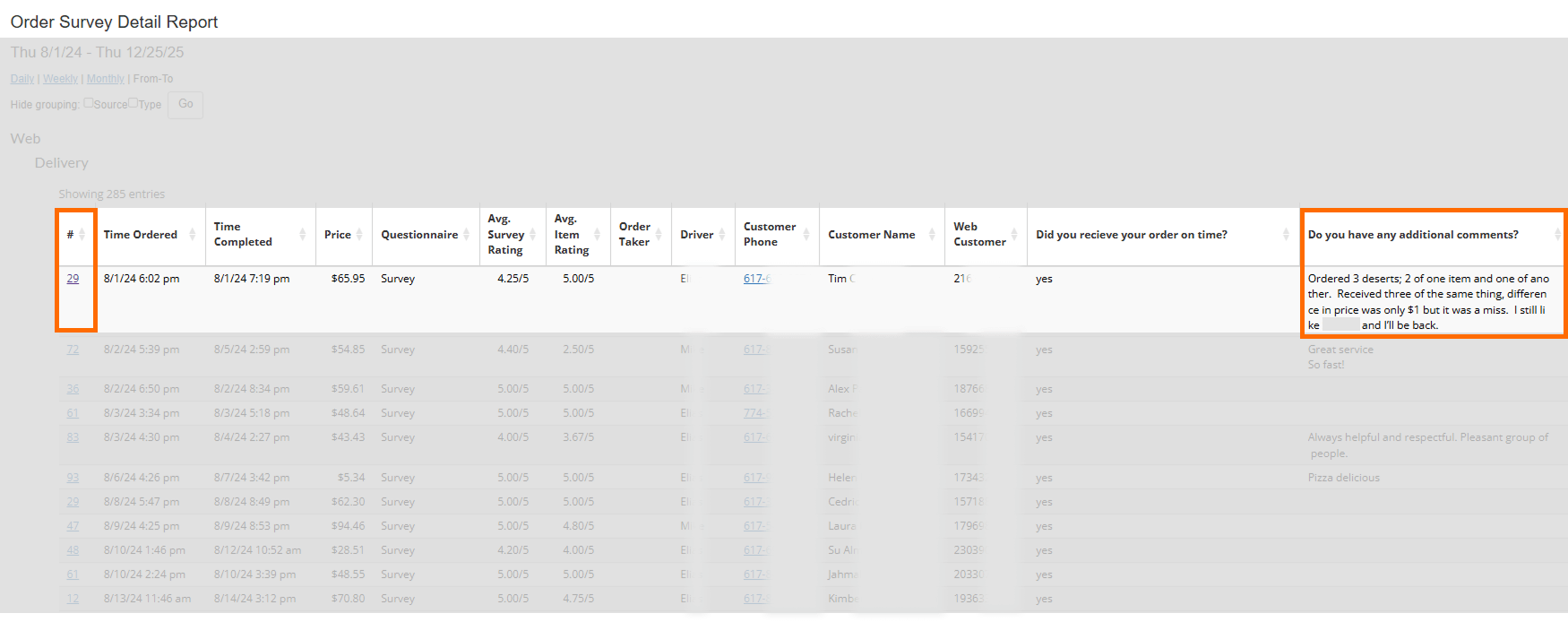The image size is (1568, 622).
Task: Sort by Price using its sort icon
Action: point(359,235)
